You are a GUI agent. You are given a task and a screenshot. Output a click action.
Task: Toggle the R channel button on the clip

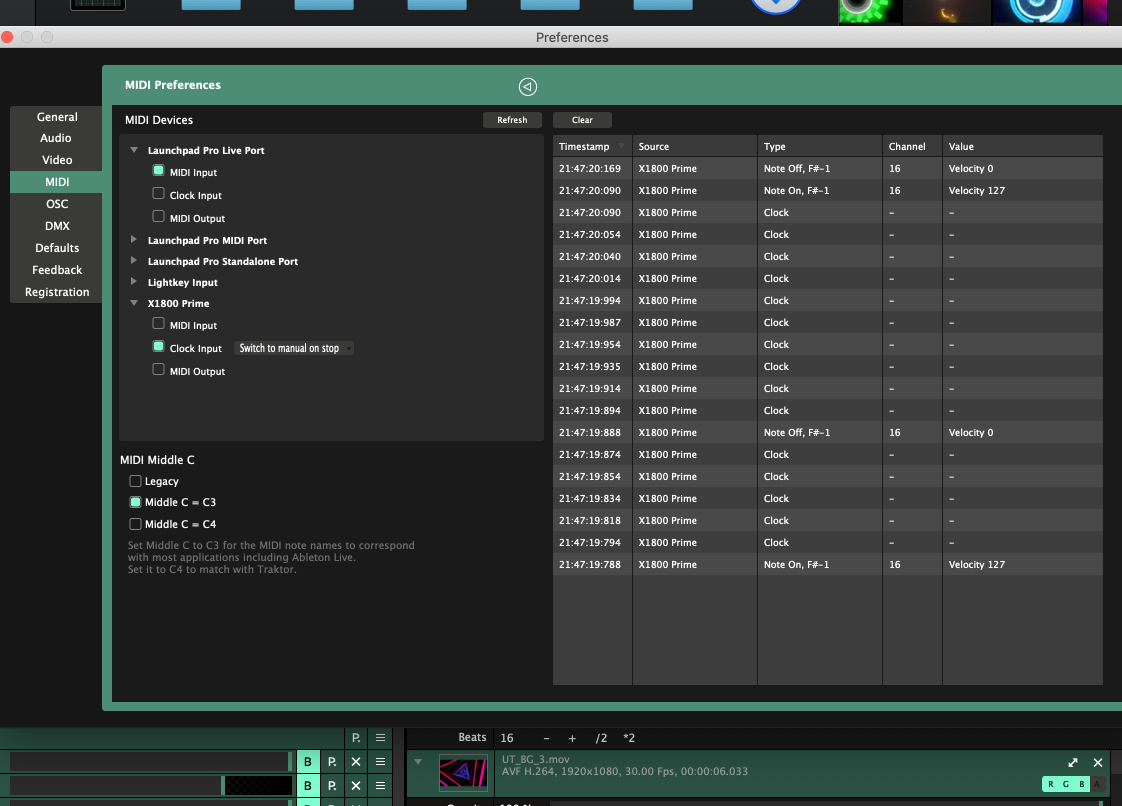pos(1051,784)
